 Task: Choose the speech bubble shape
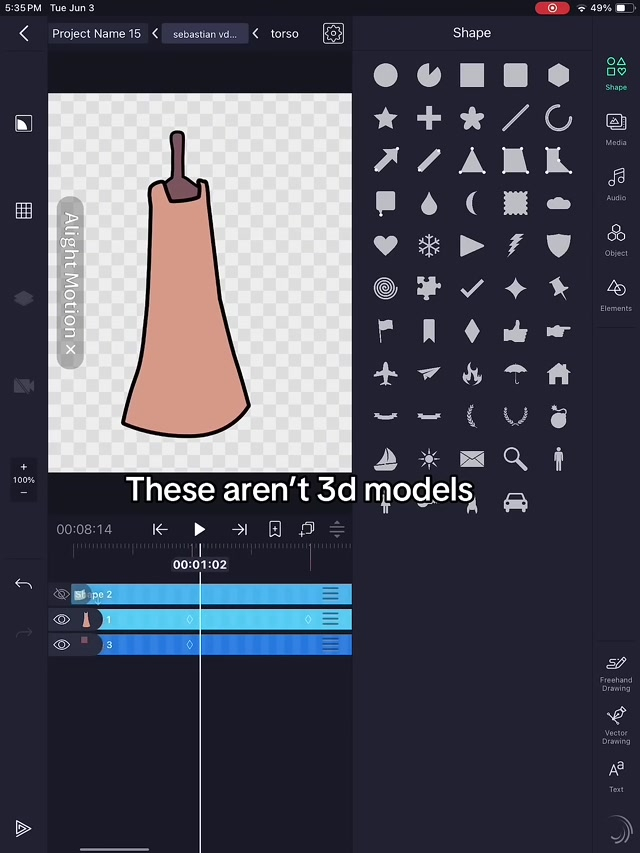pyautogui.click(x=385, y=203)
